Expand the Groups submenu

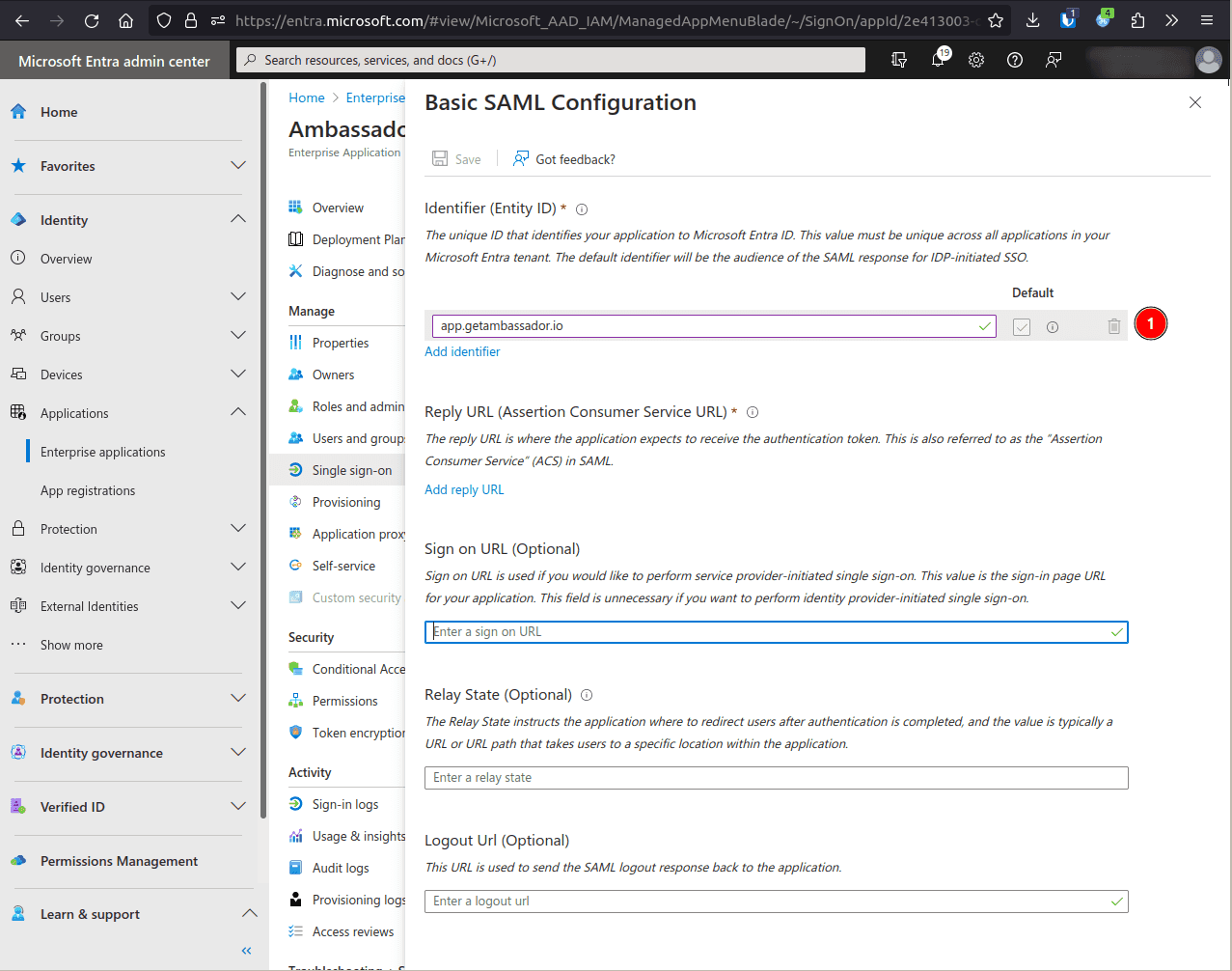coord(238,336)
